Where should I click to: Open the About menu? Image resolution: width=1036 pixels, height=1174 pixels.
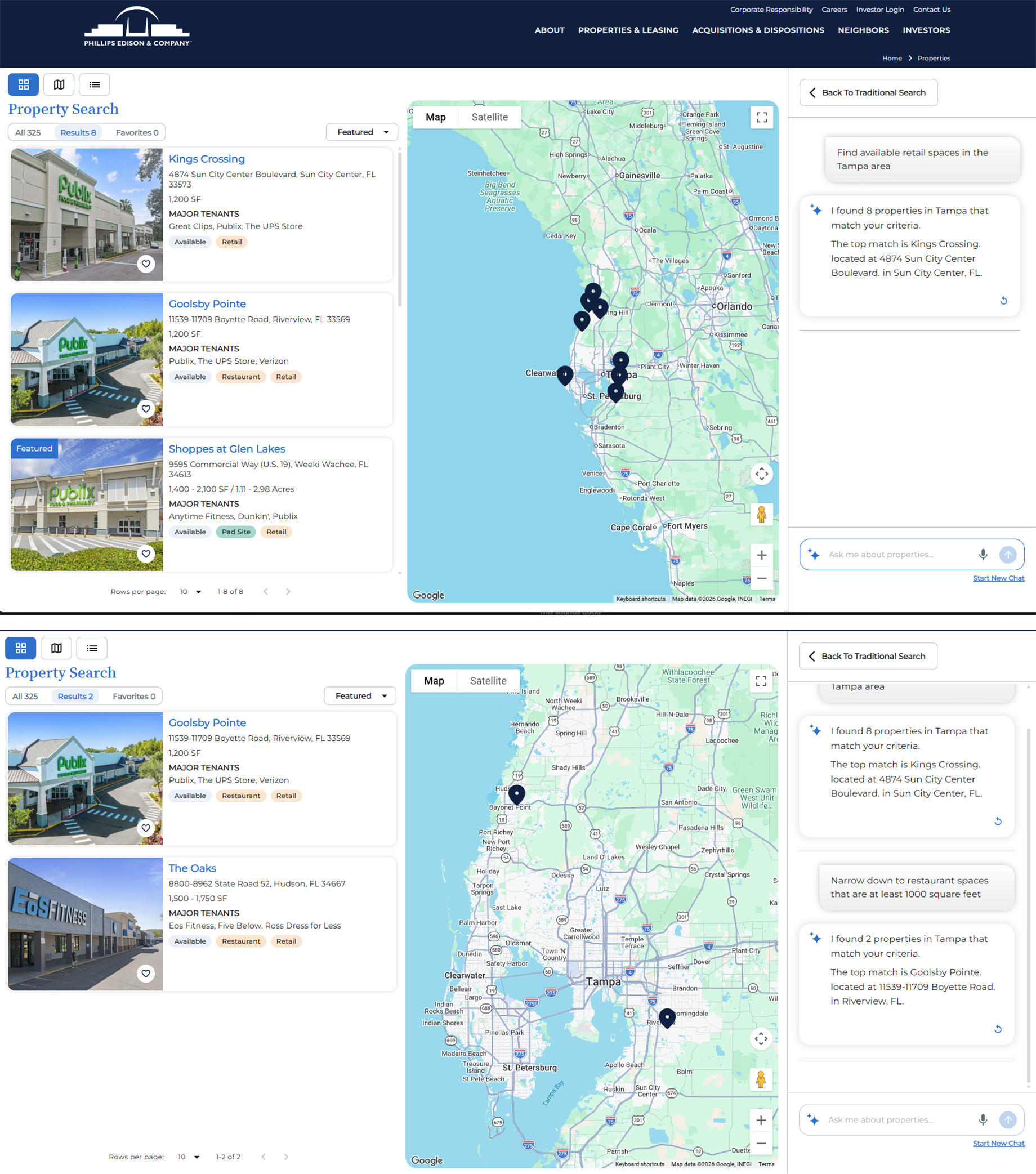point(550,30)
